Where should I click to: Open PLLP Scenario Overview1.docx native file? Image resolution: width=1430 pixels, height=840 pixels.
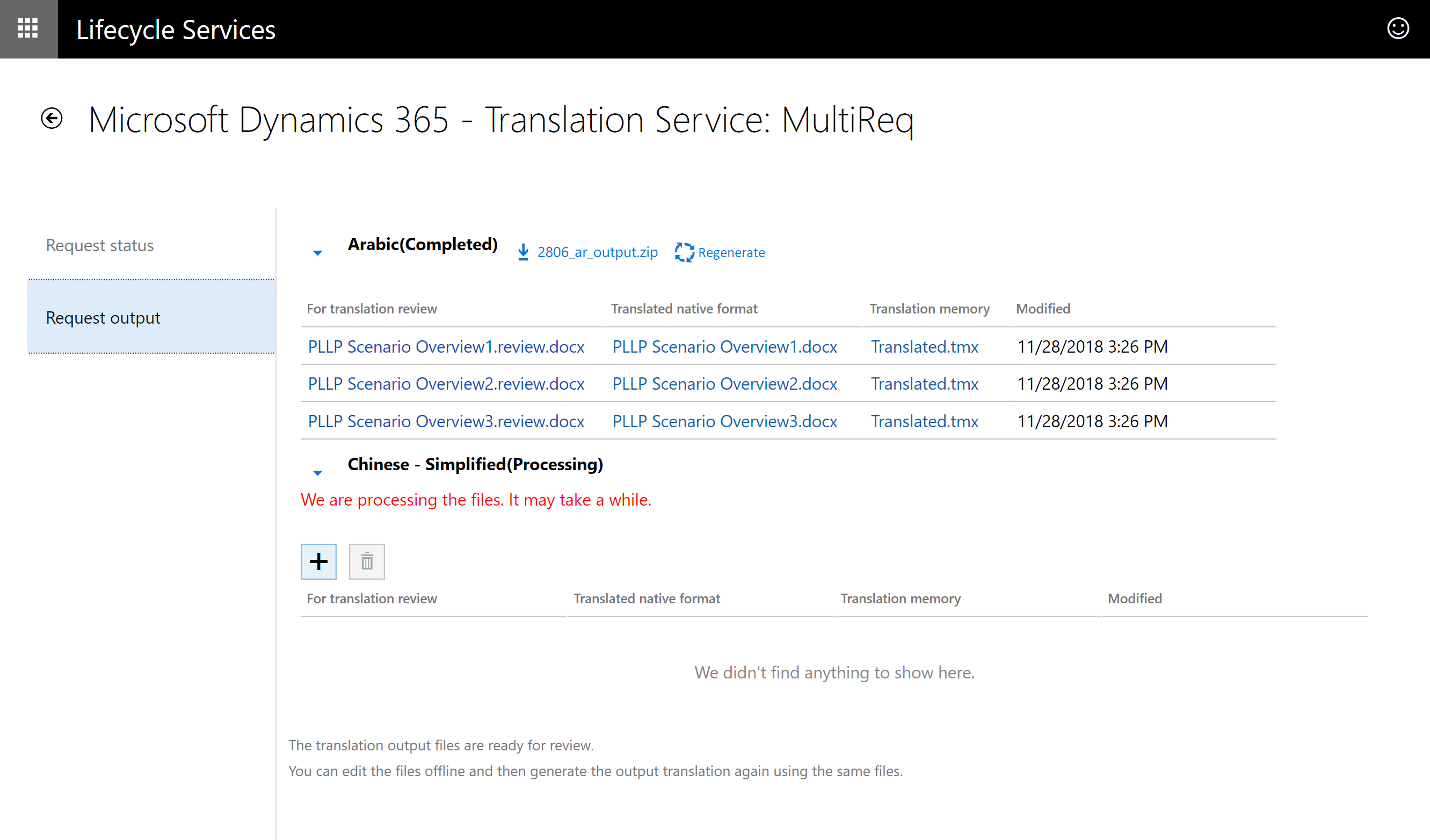click(724, 347)
